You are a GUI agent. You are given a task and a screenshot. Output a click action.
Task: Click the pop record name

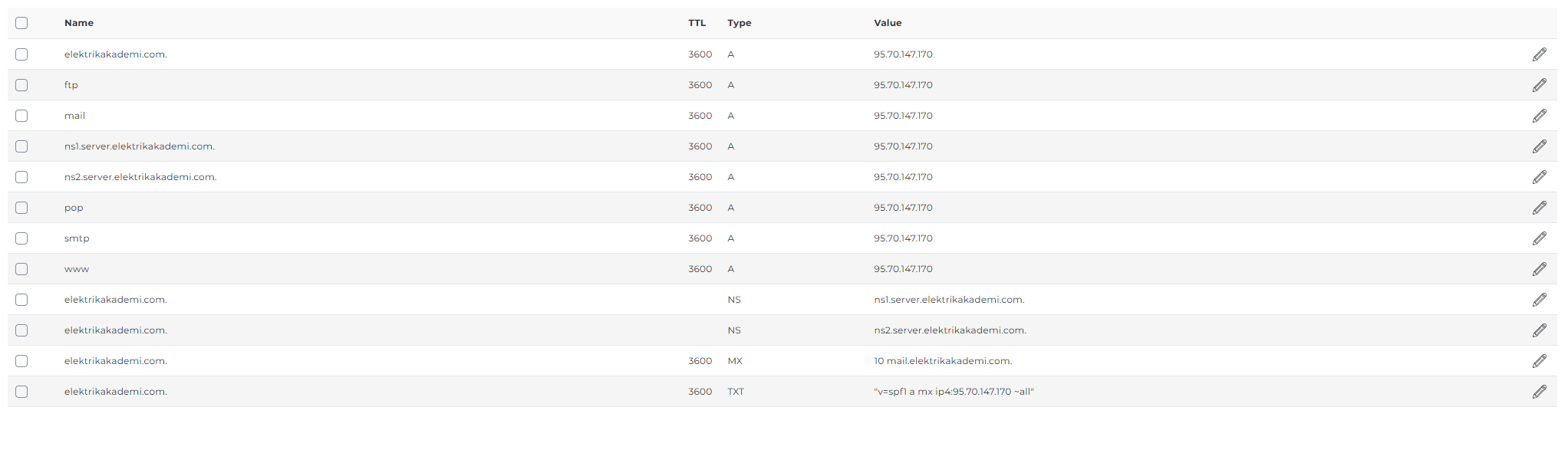(x=74, y=208)
